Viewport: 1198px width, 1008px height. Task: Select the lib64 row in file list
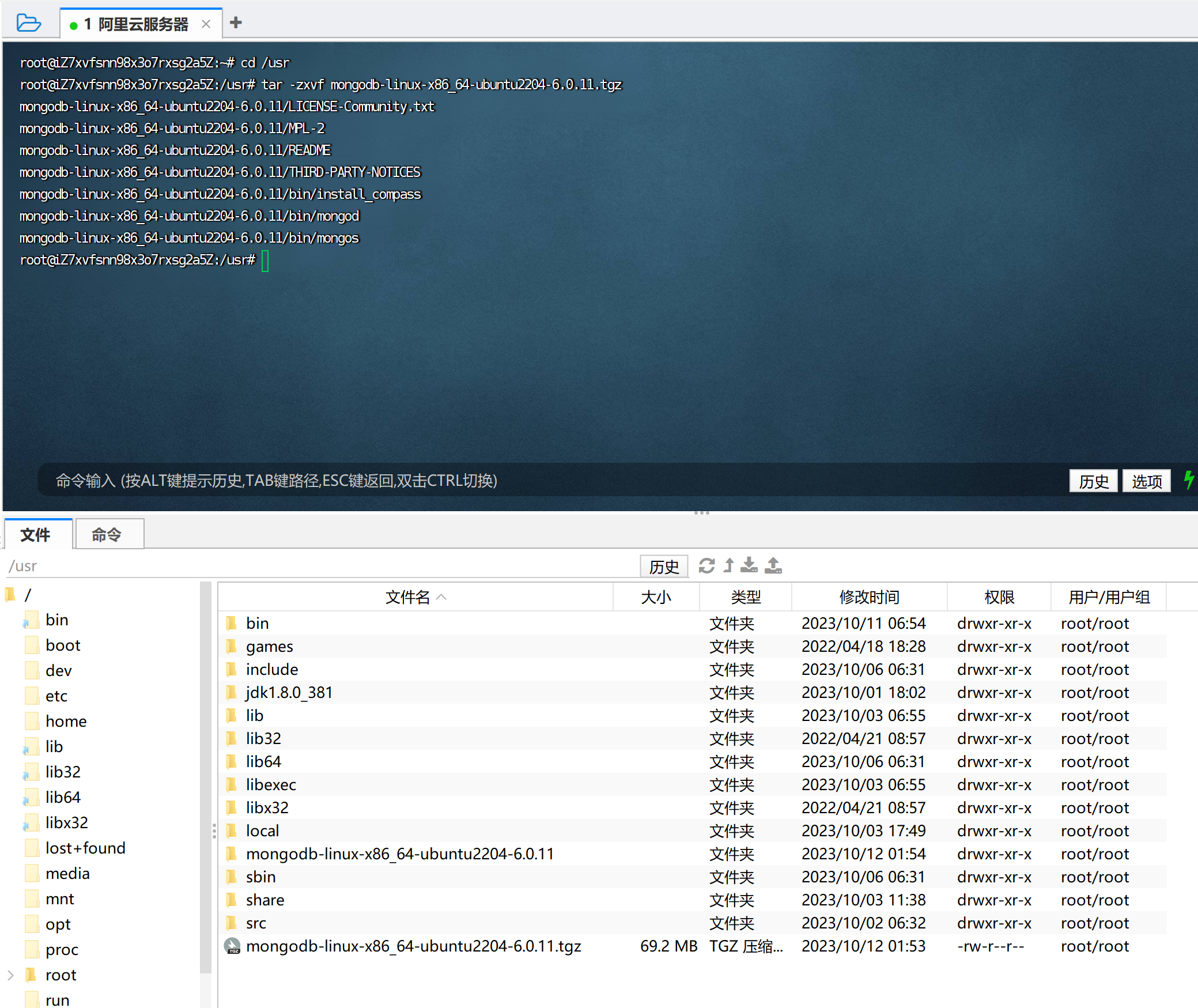click(693, 761)
